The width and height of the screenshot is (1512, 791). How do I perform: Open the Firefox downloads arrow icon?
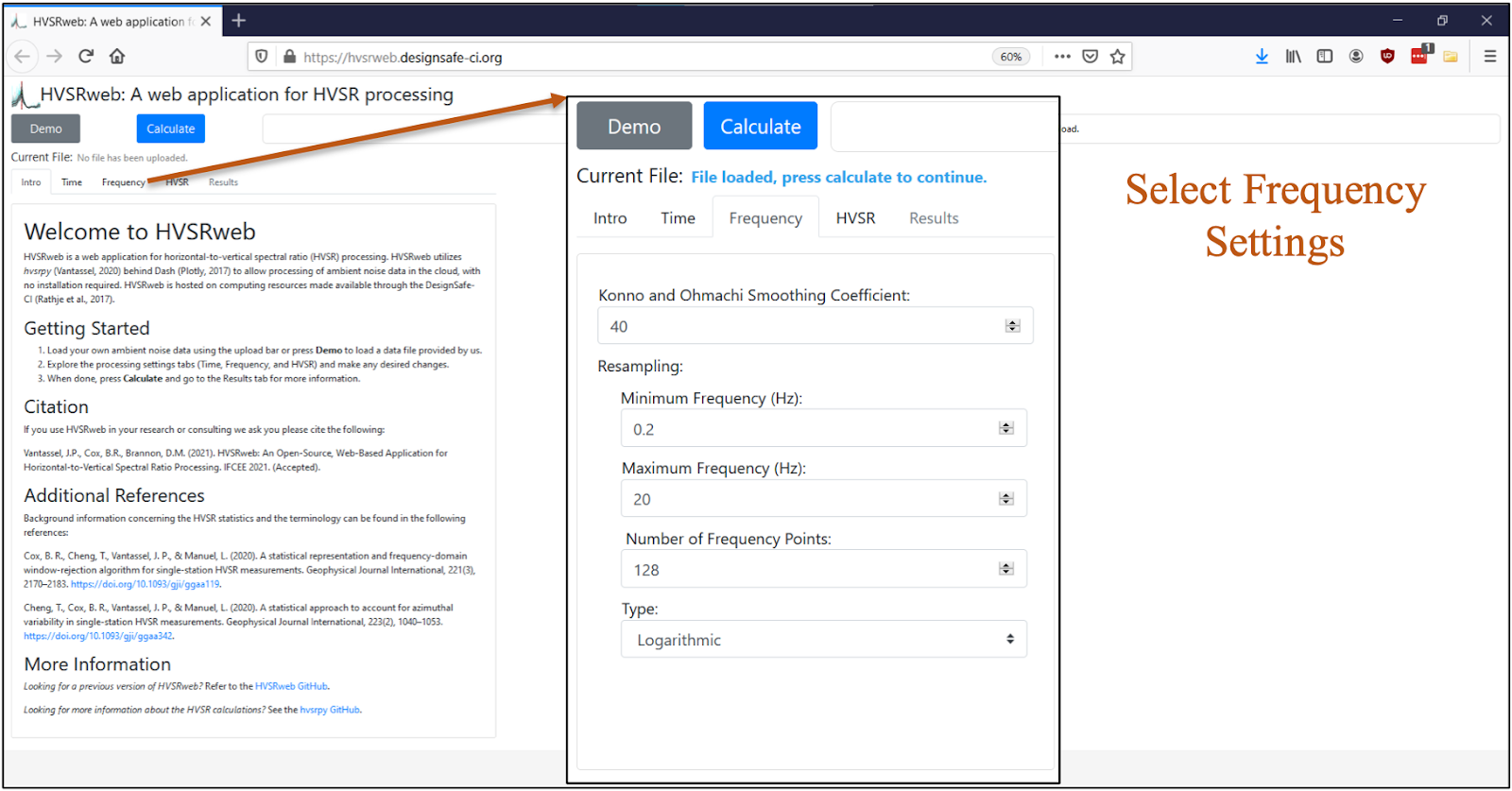[x=1262, y=57]
